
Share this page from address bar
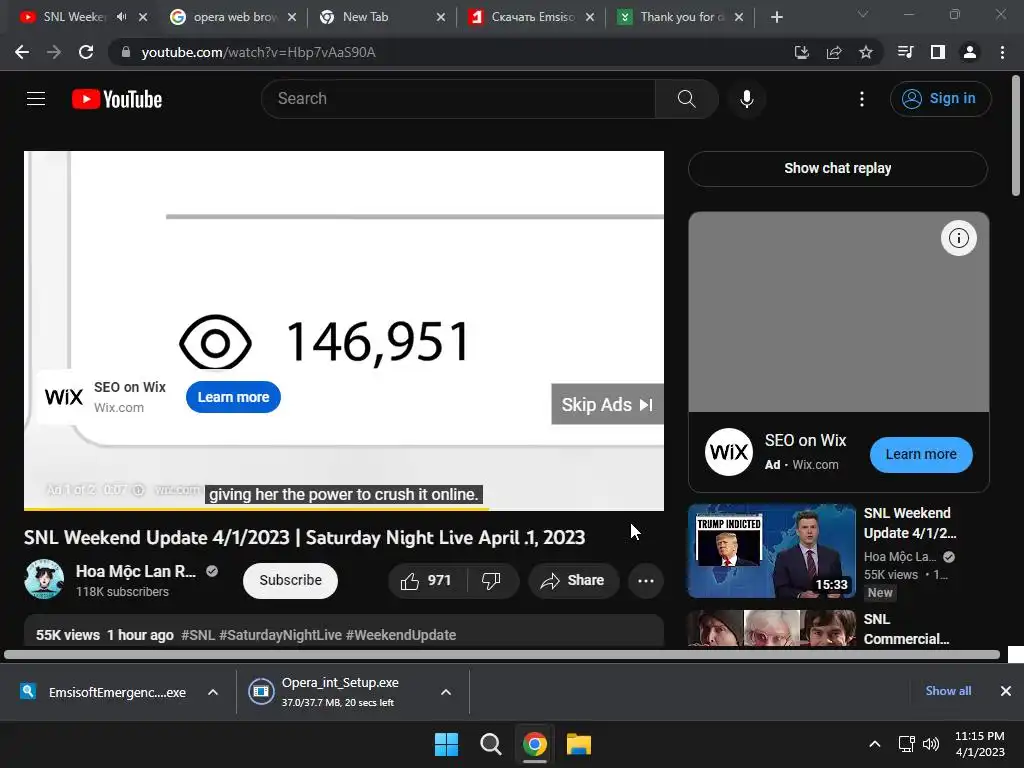(x=834, y=52)
